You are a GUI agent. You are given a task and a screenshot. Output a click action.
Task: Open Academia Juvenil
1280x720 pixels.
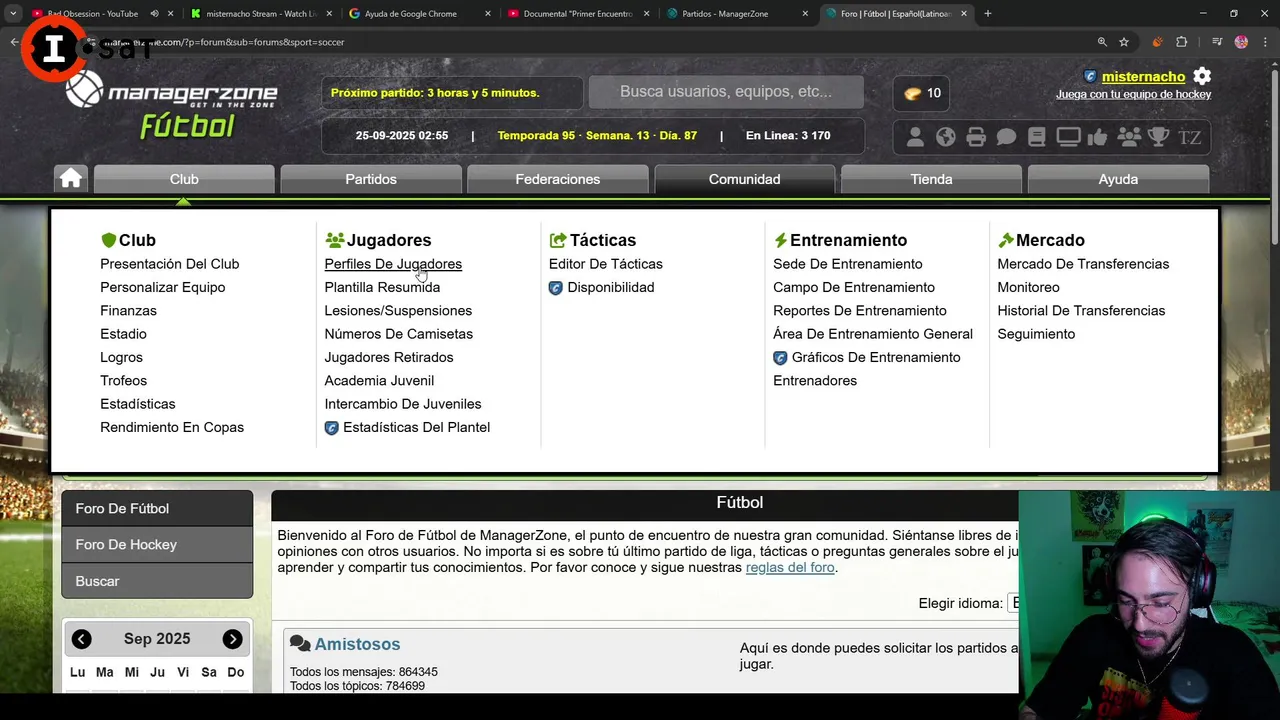pyautogui.click(x=379, y=381)
